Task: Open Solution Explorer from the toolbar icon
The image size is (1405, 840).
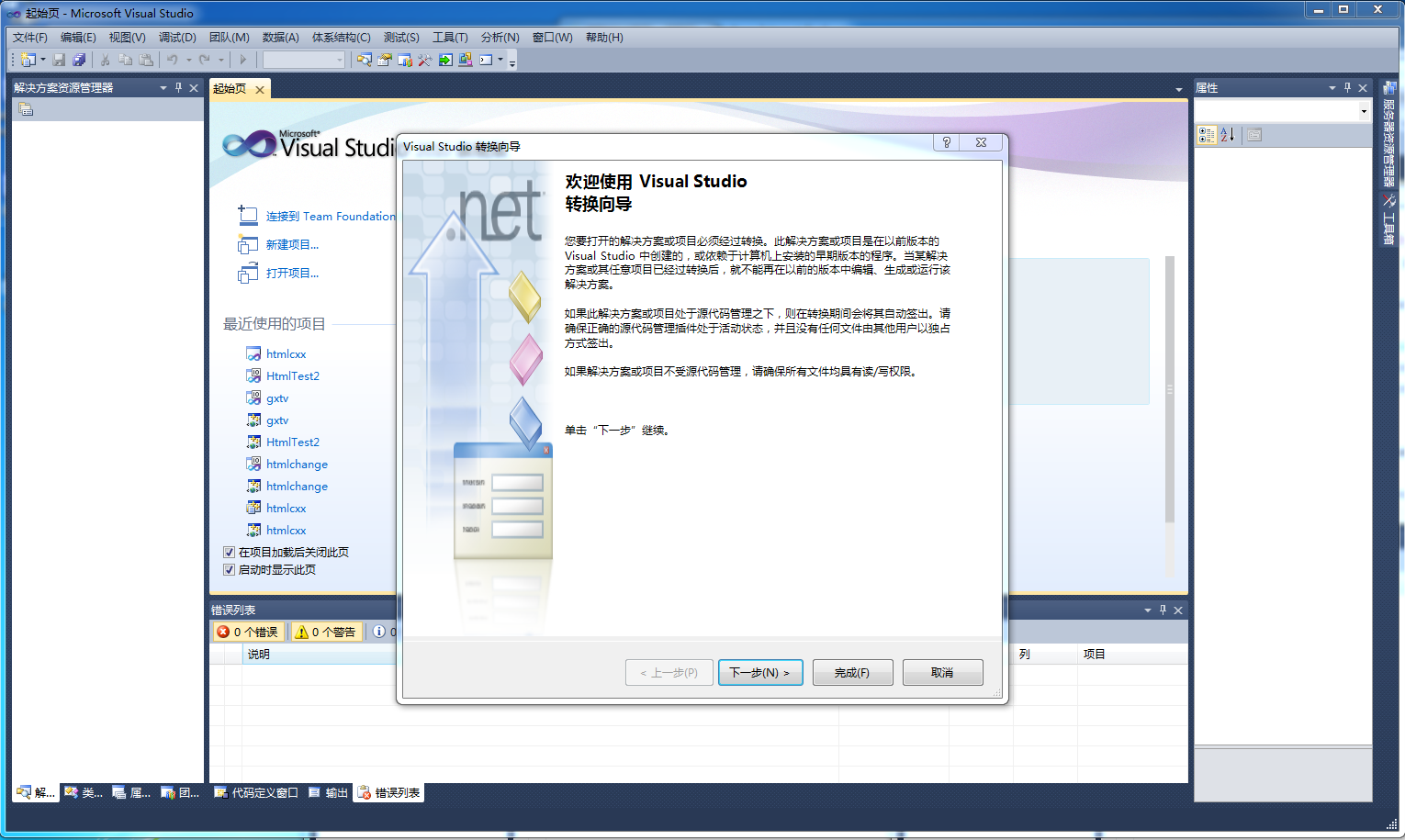Action: pos(365,60)
